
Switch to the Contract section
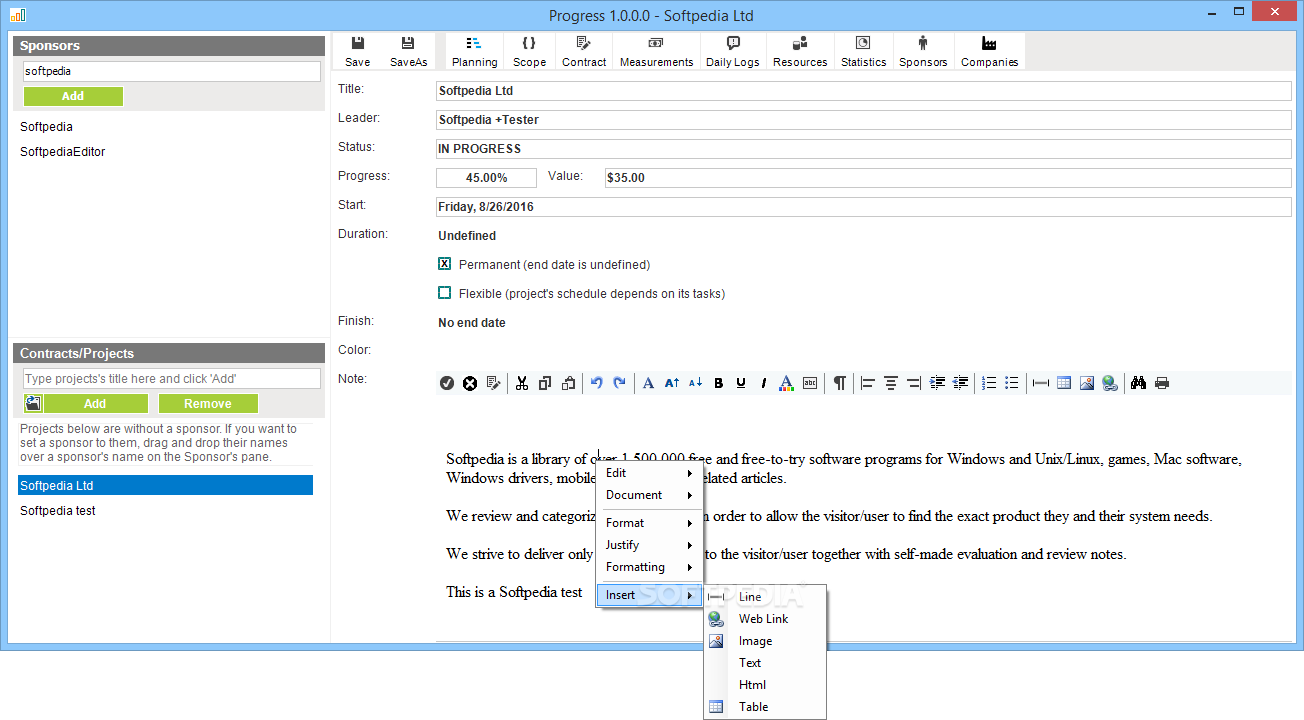click(584, 51)
